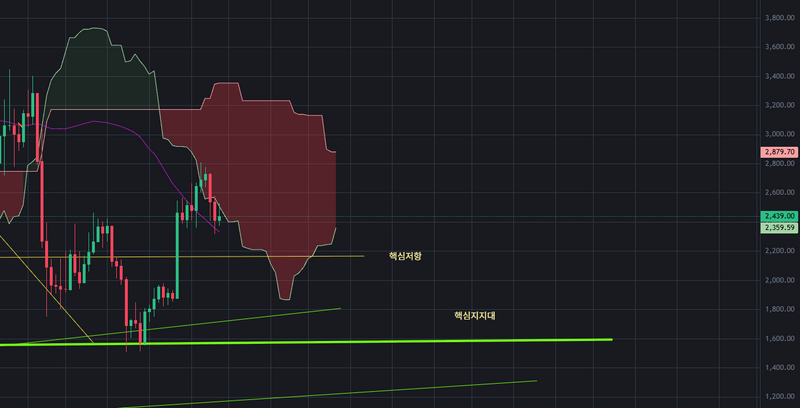Click the 2,000.00 price axis label

(x=780, y=280)
